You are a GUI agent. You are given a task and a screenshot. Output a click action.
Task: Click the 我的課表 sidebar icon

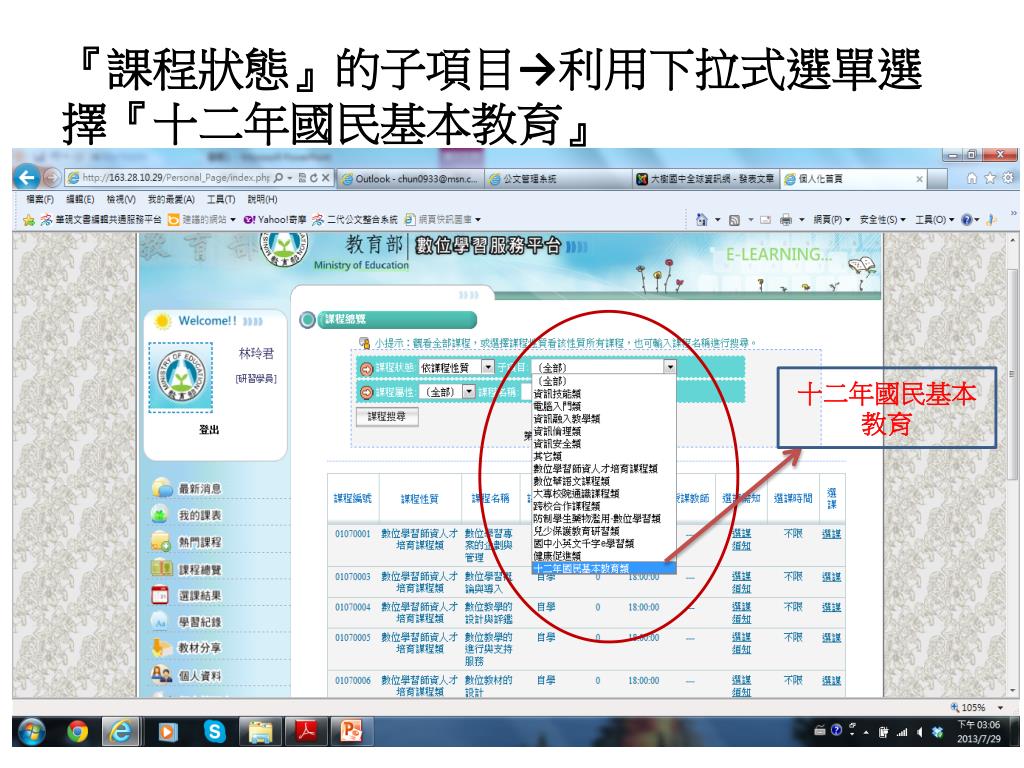[x=161, y=515]
